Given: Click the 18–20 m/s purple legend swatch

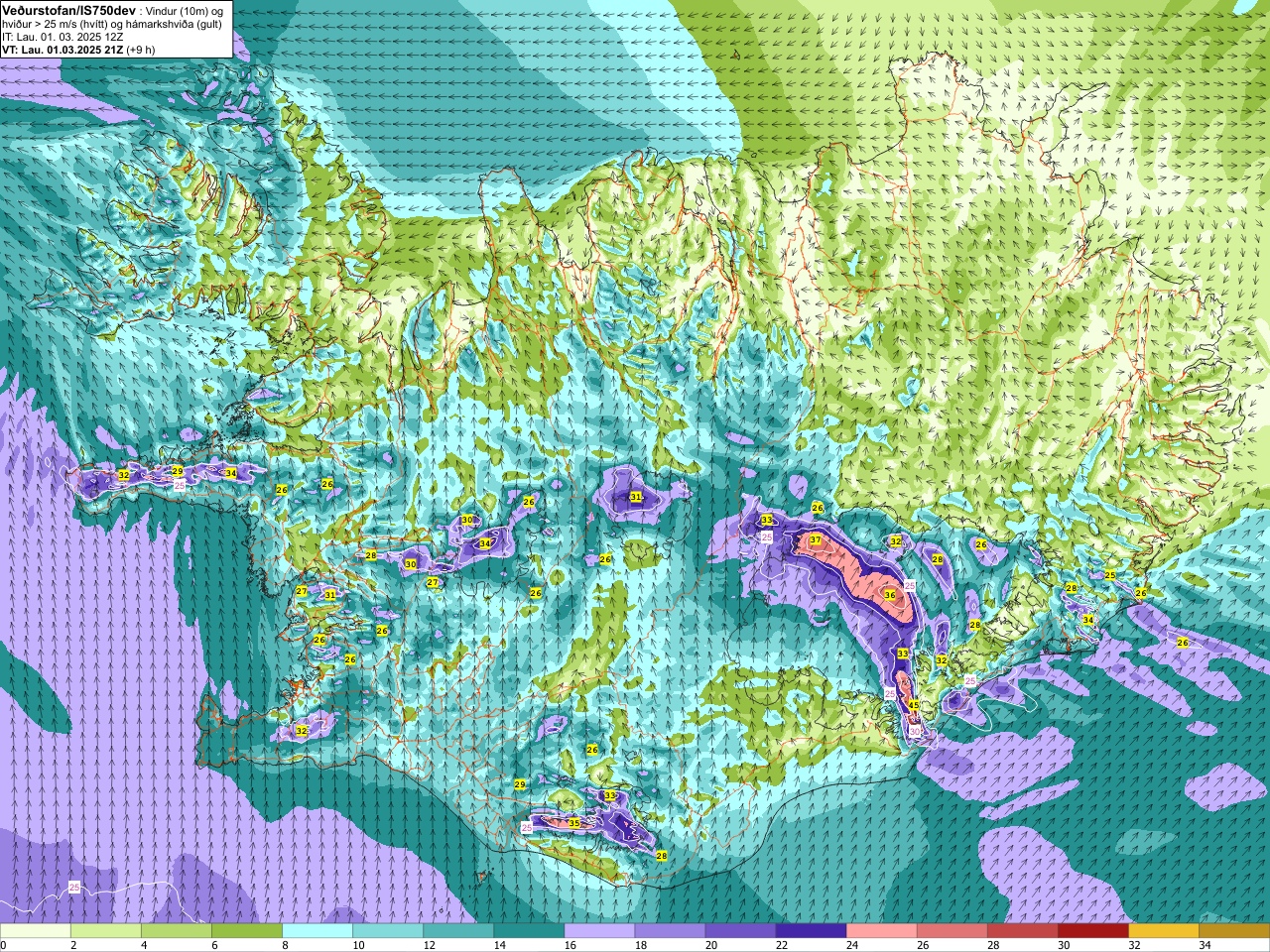Looking at the screenshot, I should 670,931.
